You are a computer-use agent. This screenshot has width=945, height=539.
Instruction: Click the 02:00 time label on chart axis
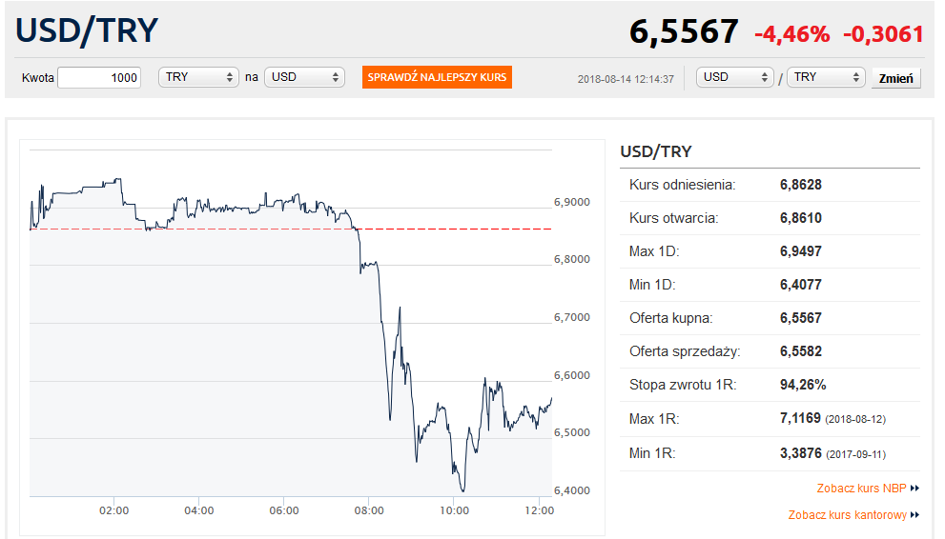[114, 511]
